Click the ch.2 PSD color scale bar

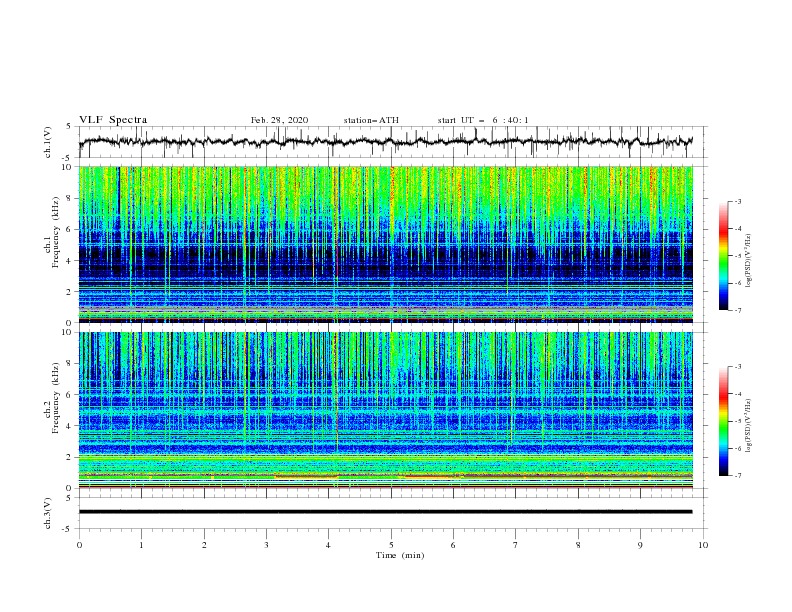(x=723, y=421)
